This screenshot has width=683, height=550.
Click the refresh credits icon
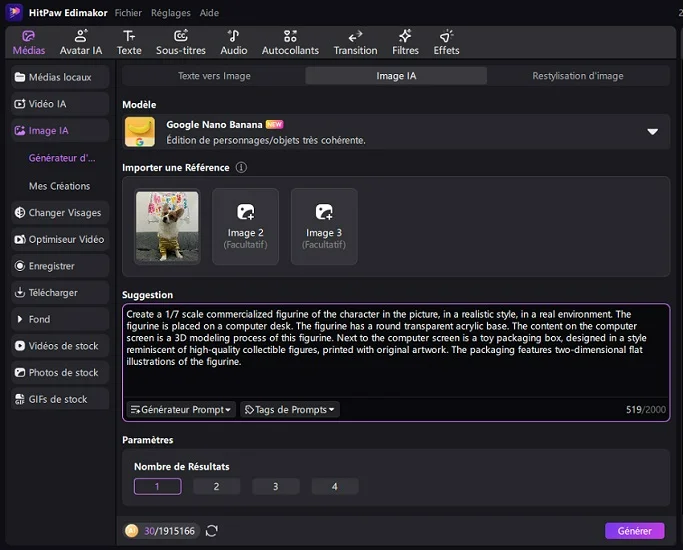click(x=211, y=531)
